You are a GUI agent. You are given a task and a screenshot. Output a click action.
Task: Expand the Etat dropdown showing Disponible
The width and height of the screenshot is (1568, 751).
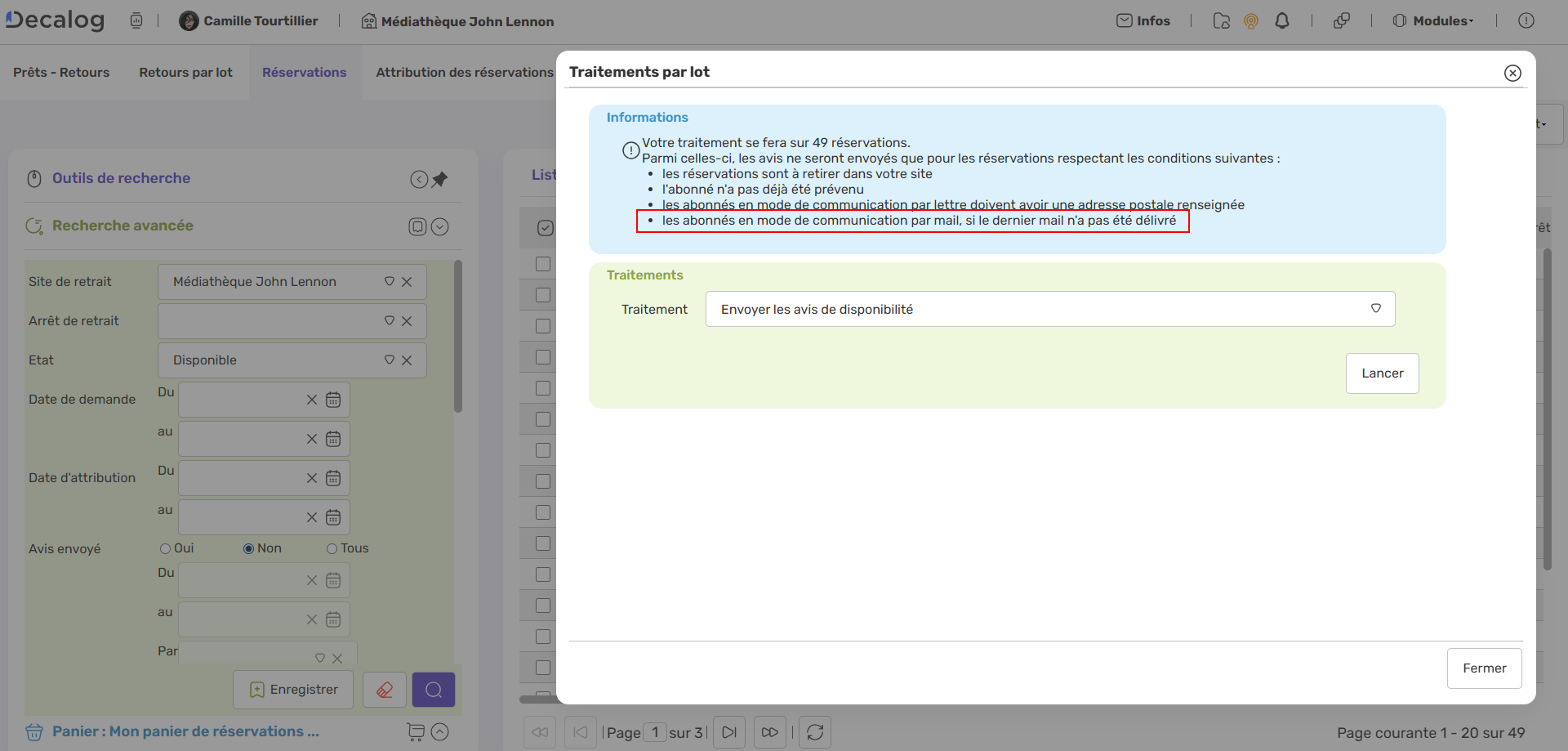390,360
